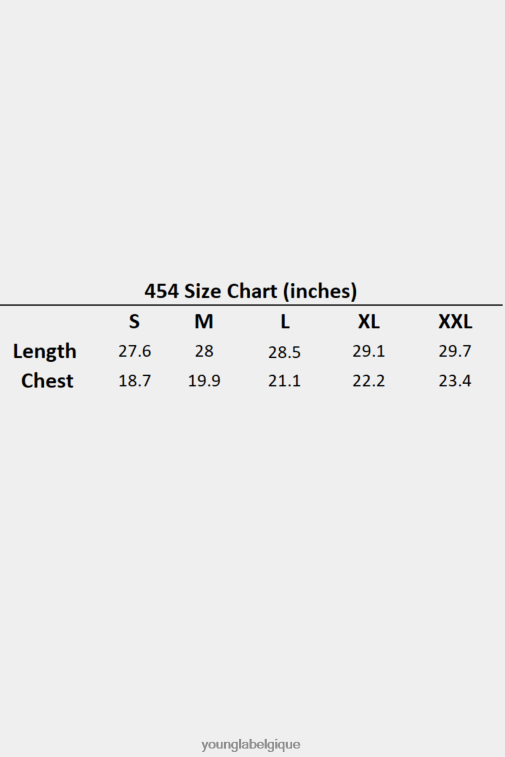This screenshot has height=757, width=505.
Task: Click the 27.6 length value for S
Action: [x=135, y=351]
